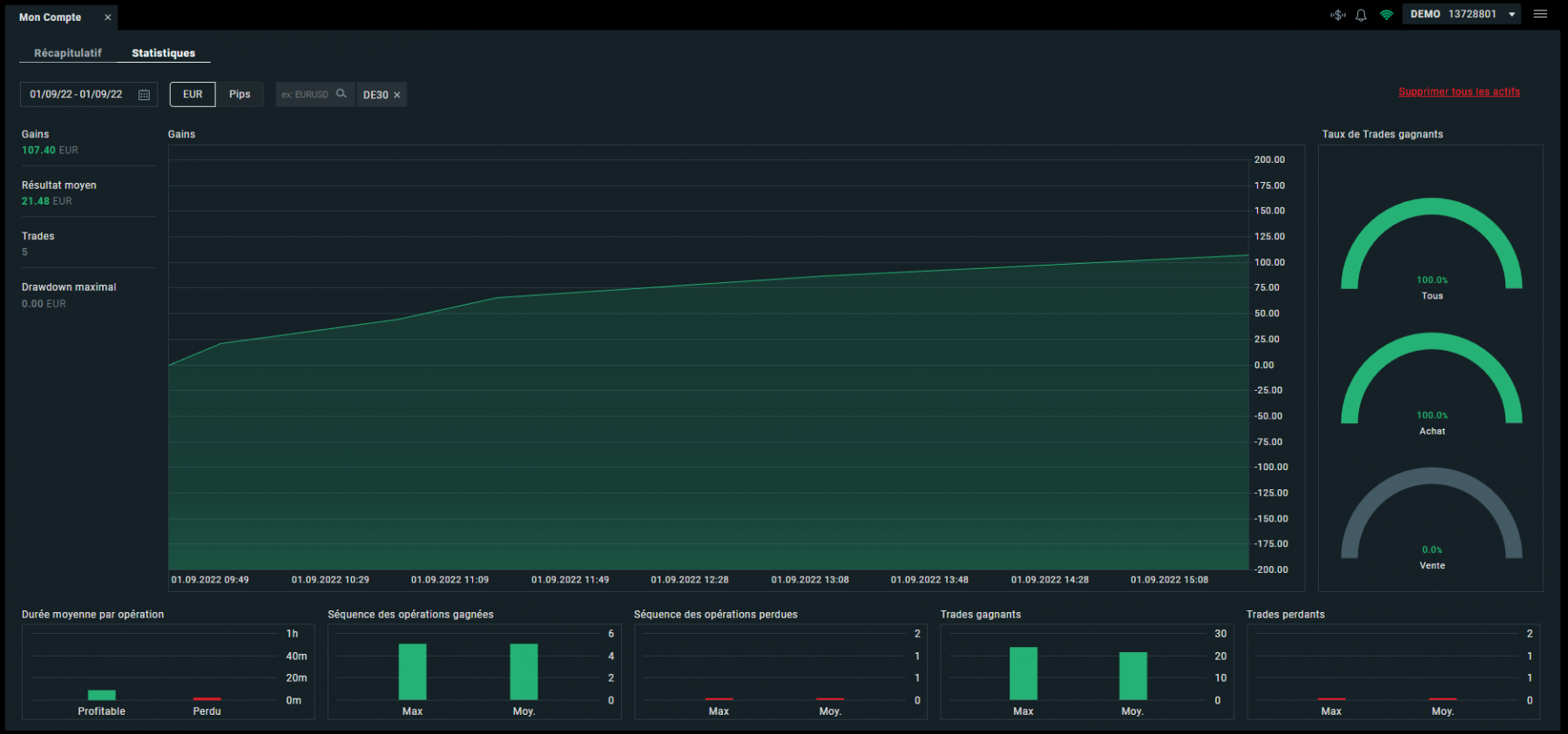Click the Trades count label
Viewport: 1568px width, 734px height.
pyautogui.click(x=38, y=236)
